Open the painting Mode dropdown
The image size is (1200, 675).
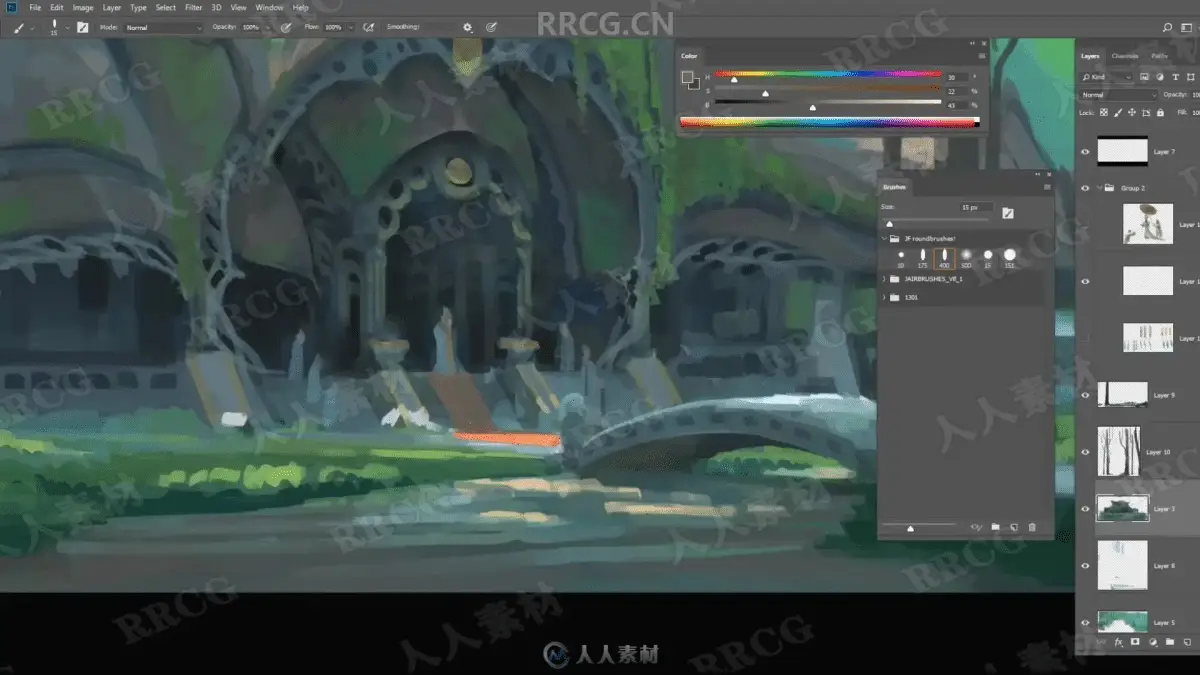164,27
